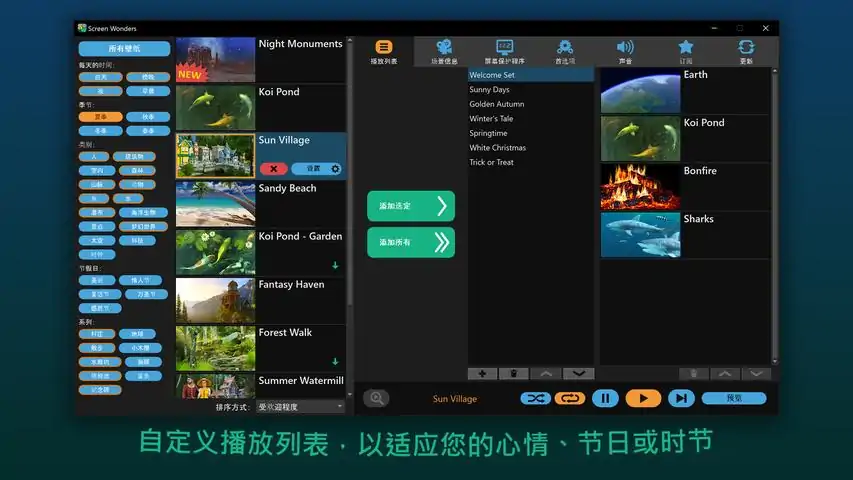This screenshot has height=480, width=853.
Task: Remove Sun Village with red X button
Action: coord(274,169)
